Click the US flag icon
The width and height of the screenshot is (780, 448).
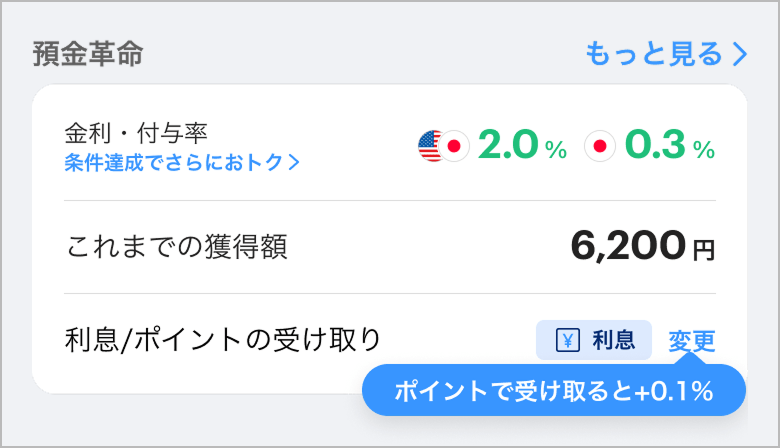(429, 146)
